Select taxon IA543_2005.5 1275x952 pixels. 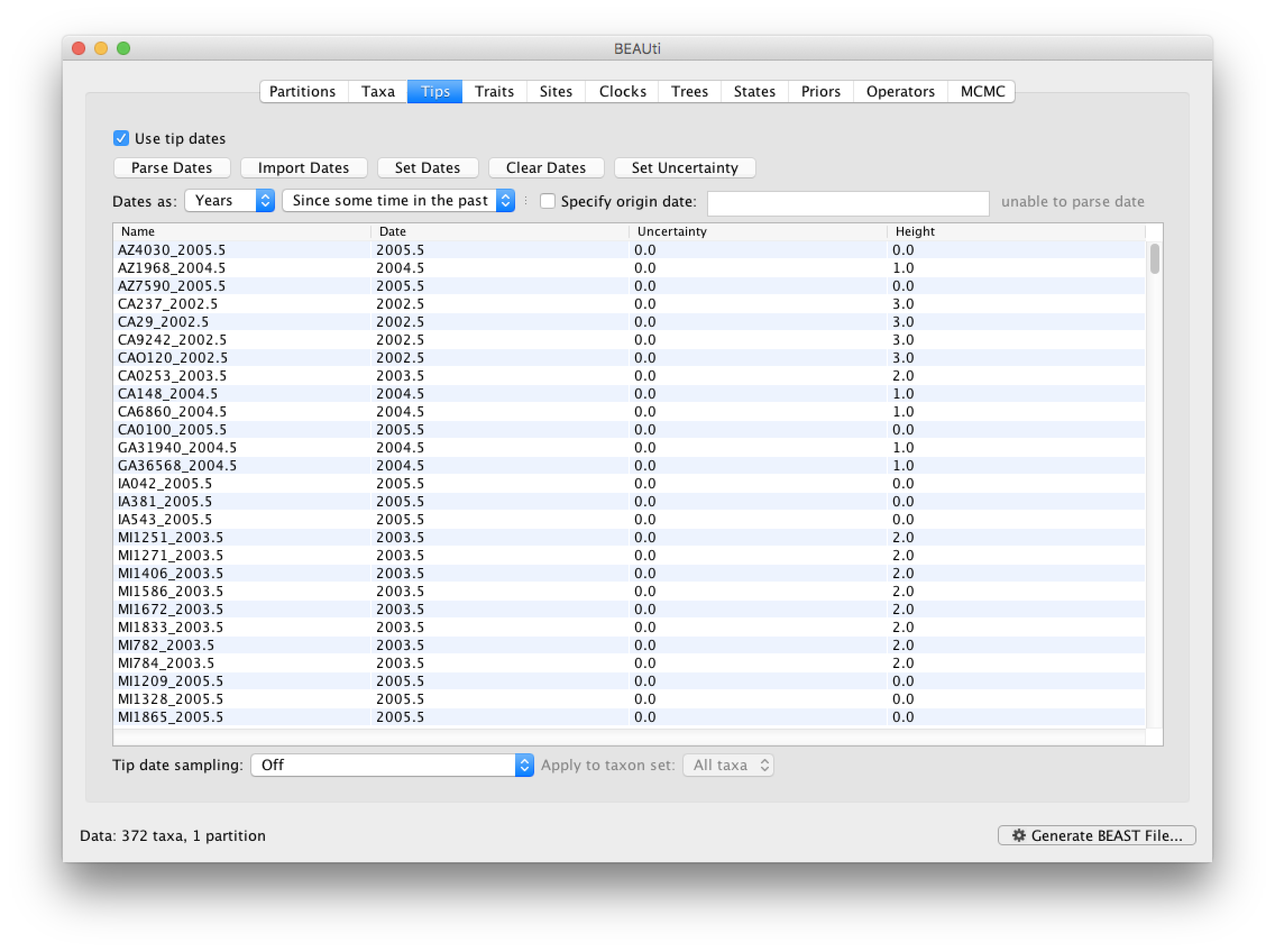tap(165, 519)
